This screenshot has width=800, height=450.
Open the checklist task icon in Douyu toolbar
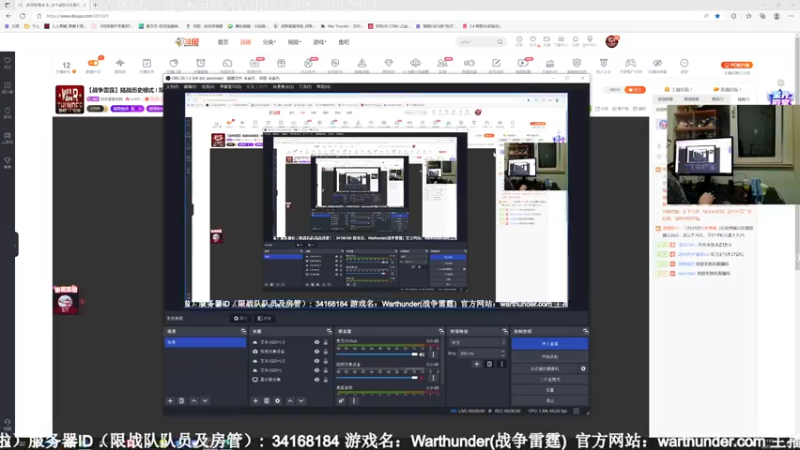coord(146,63)
